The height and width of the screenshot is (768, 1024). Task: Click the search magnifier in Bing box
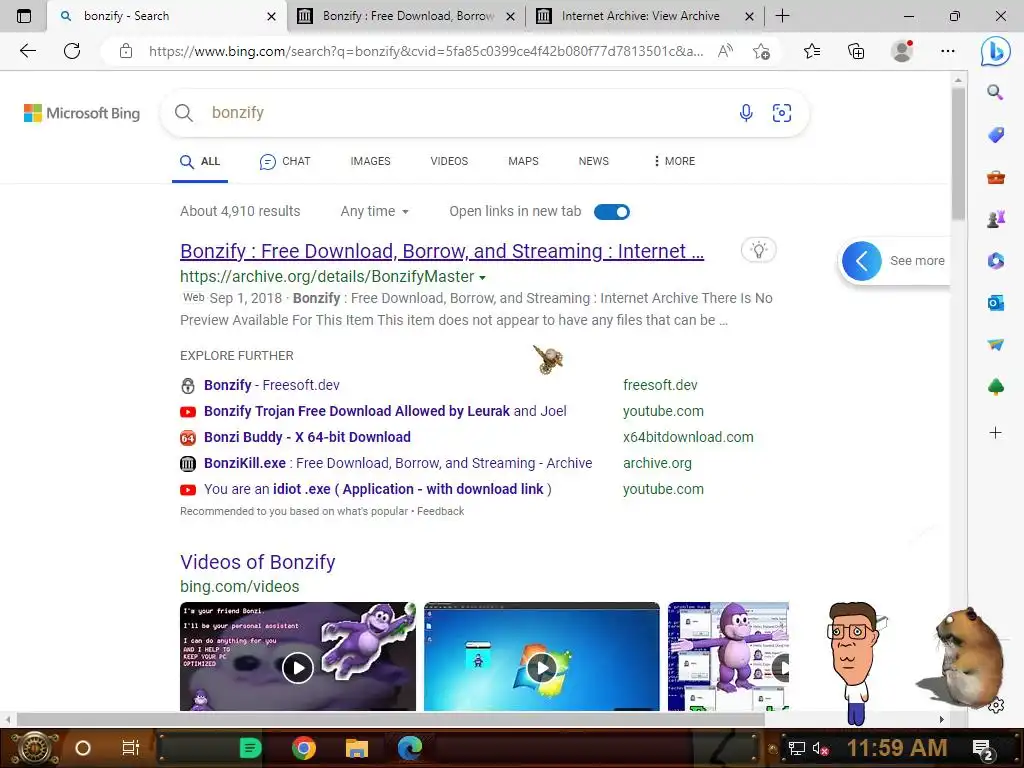[x=184, y=113]
